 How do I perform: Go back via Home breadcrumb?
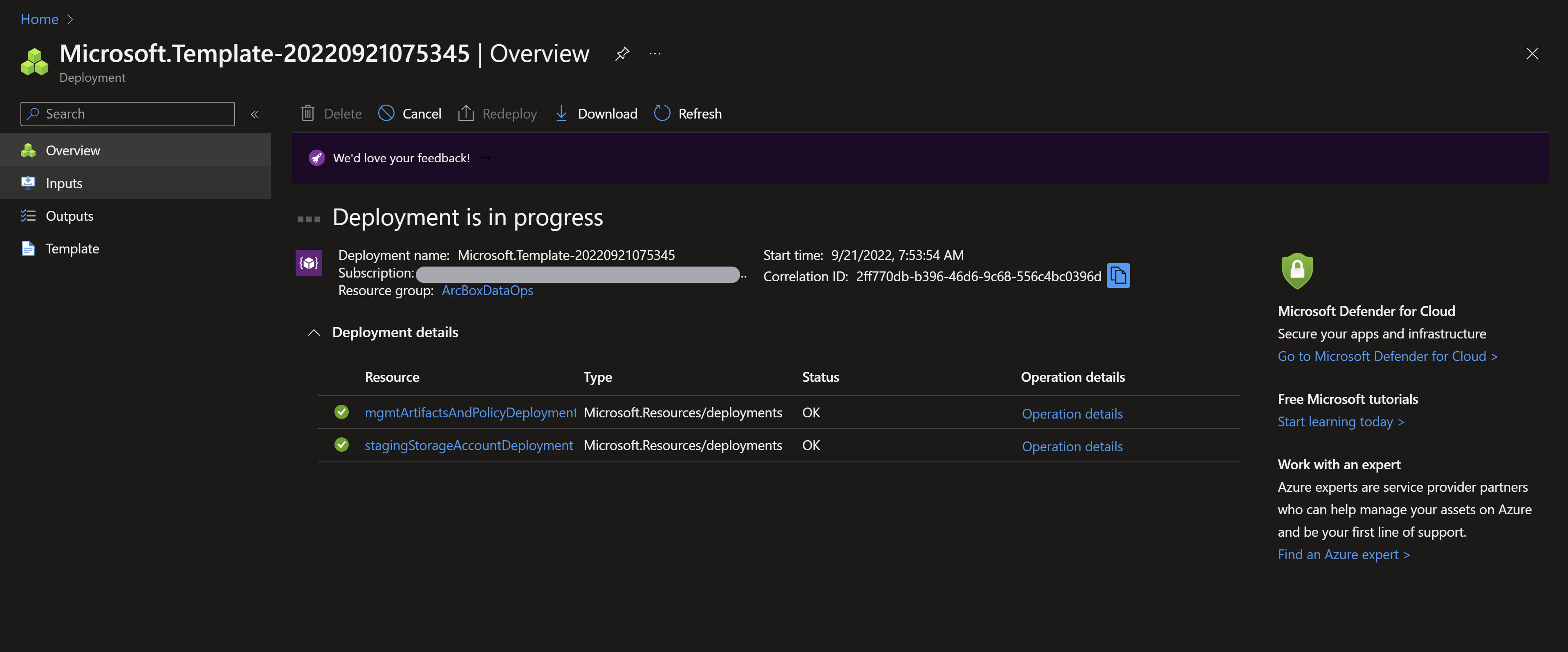tap(40, 19)
